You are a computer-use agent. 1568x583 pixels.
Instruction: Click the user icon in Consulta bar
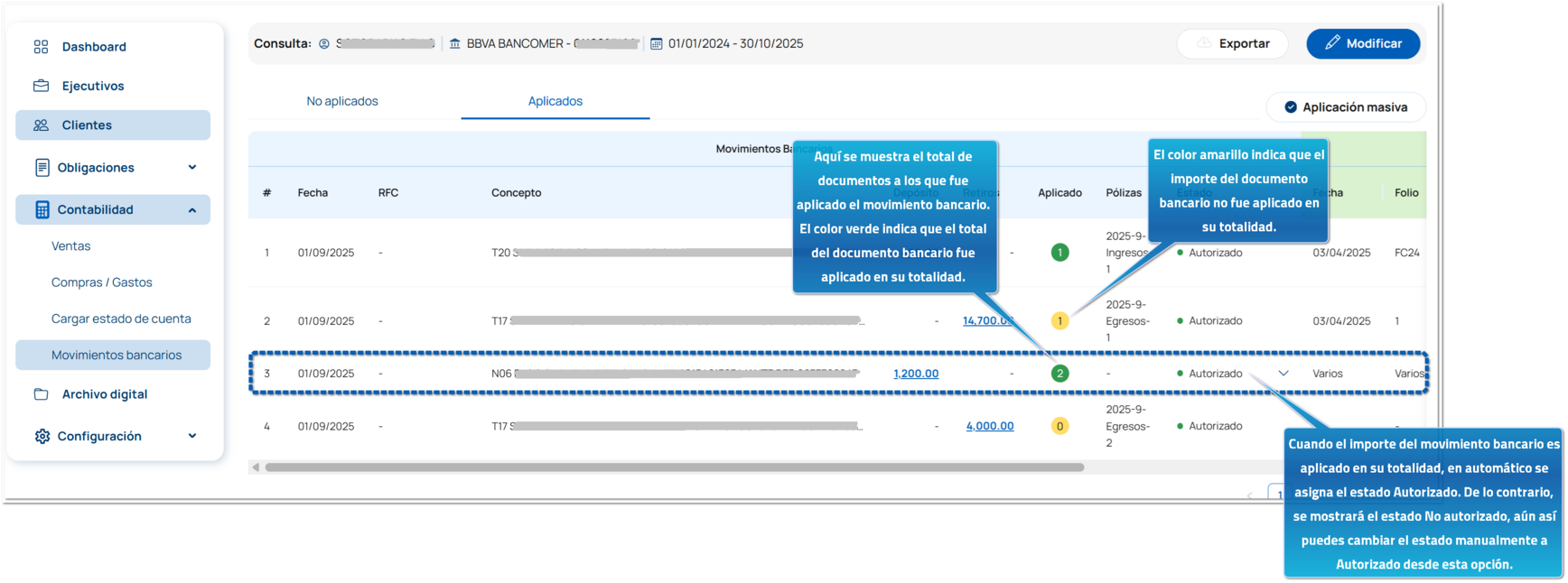point(324,43)
